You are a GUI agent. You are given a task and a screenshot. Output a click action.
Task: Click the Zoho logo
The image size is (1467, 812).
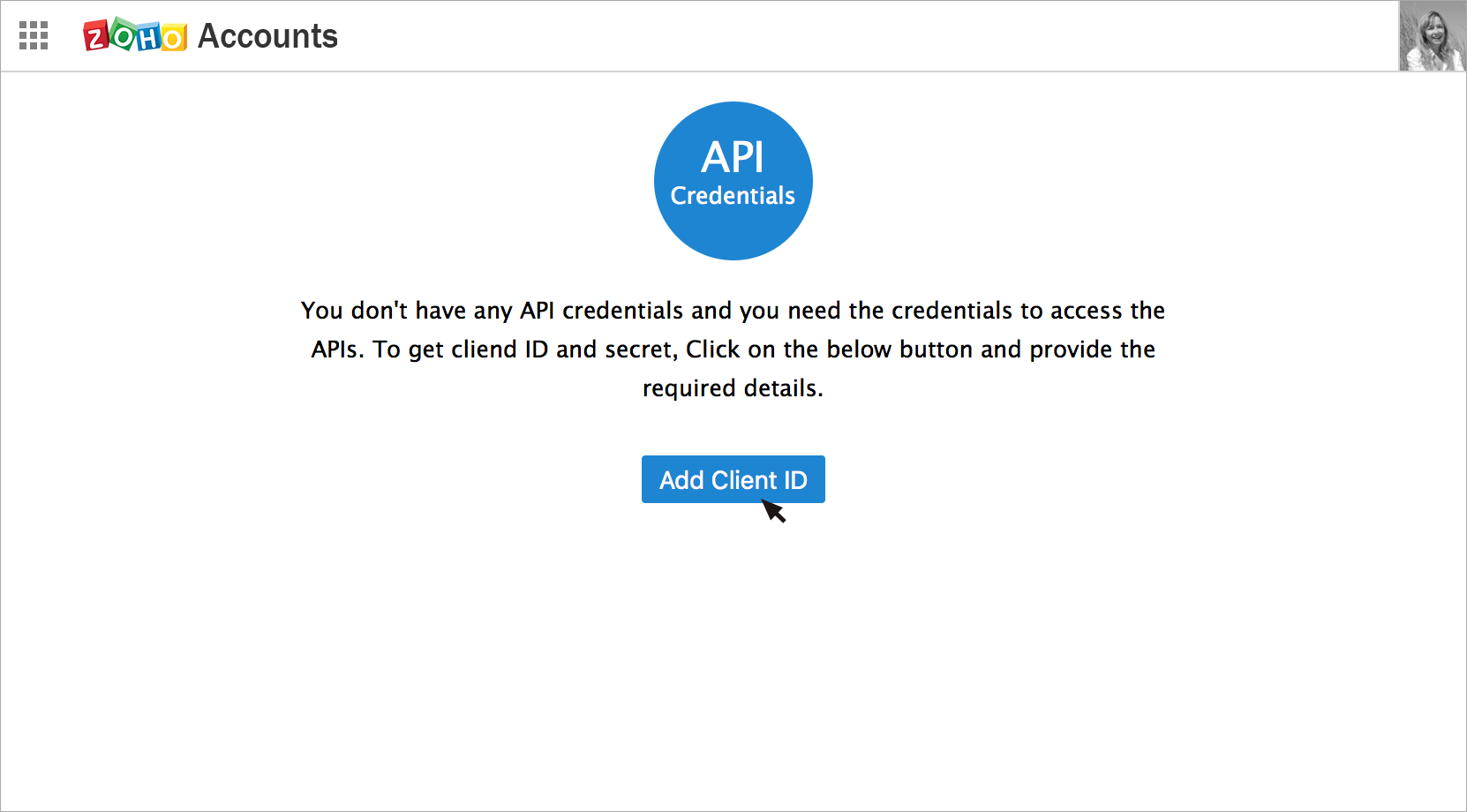(x=134, y=36)
